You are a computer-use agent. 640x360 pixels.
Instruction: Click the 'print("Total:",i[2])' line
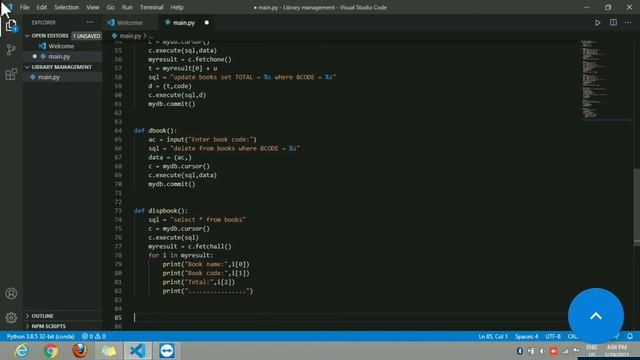(x=199, y=282)
